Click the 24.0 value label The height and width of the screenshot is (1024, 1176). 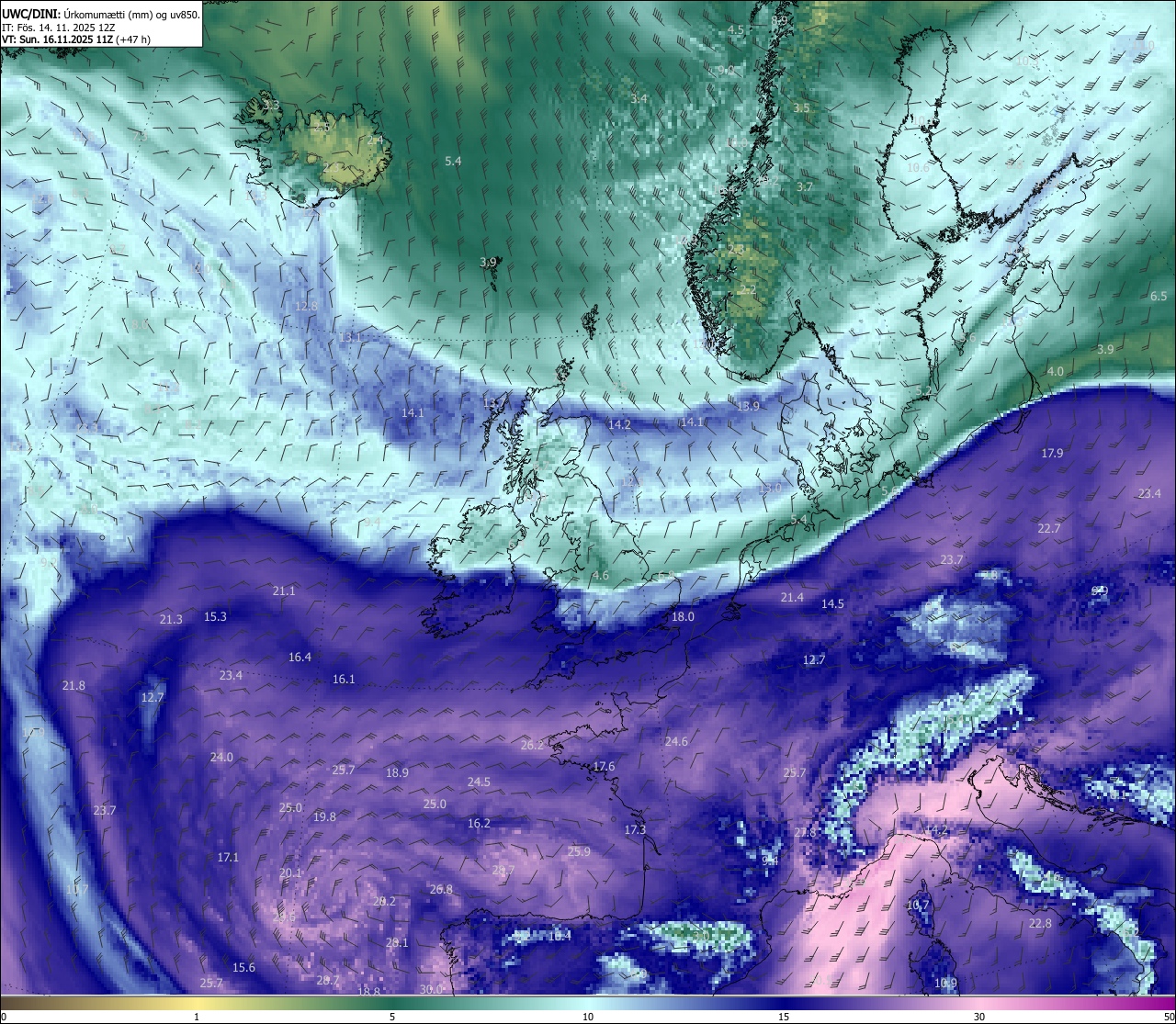221,757
